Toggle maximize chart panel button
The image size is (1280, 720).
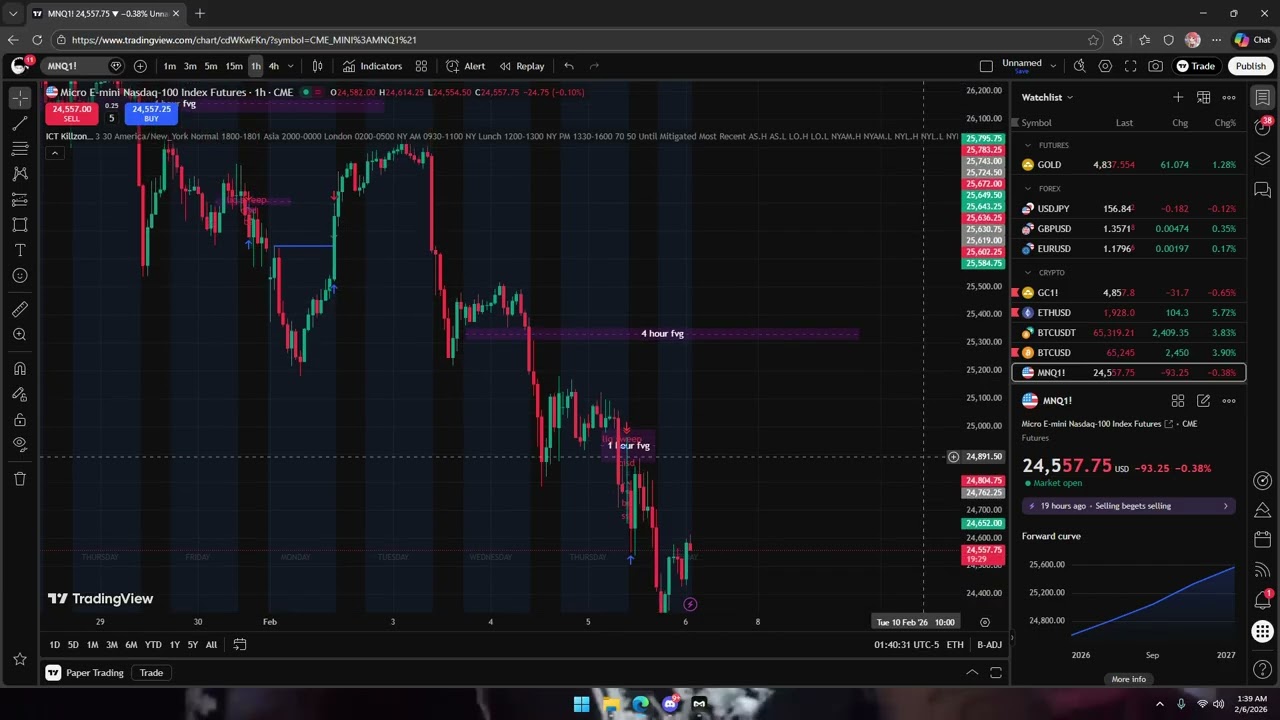click(x=996, y=673)
